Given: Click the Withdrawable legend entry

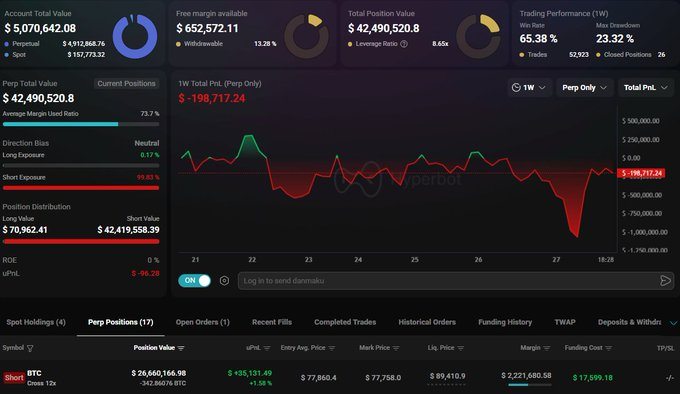Looking at the screenshot, I should click(x=199, y=44).
